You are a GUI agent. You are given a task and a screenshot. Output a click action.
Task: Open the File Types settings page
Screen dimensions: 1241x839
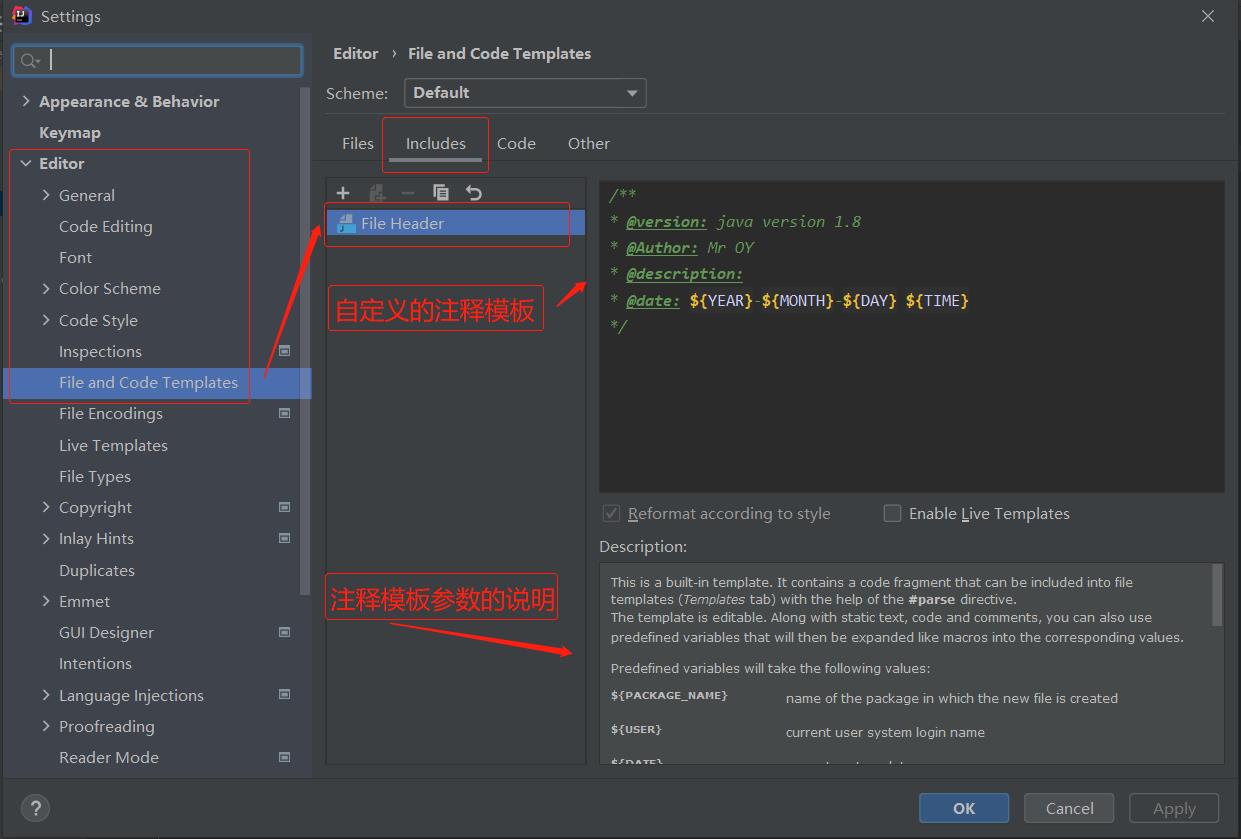coord(95,476)
